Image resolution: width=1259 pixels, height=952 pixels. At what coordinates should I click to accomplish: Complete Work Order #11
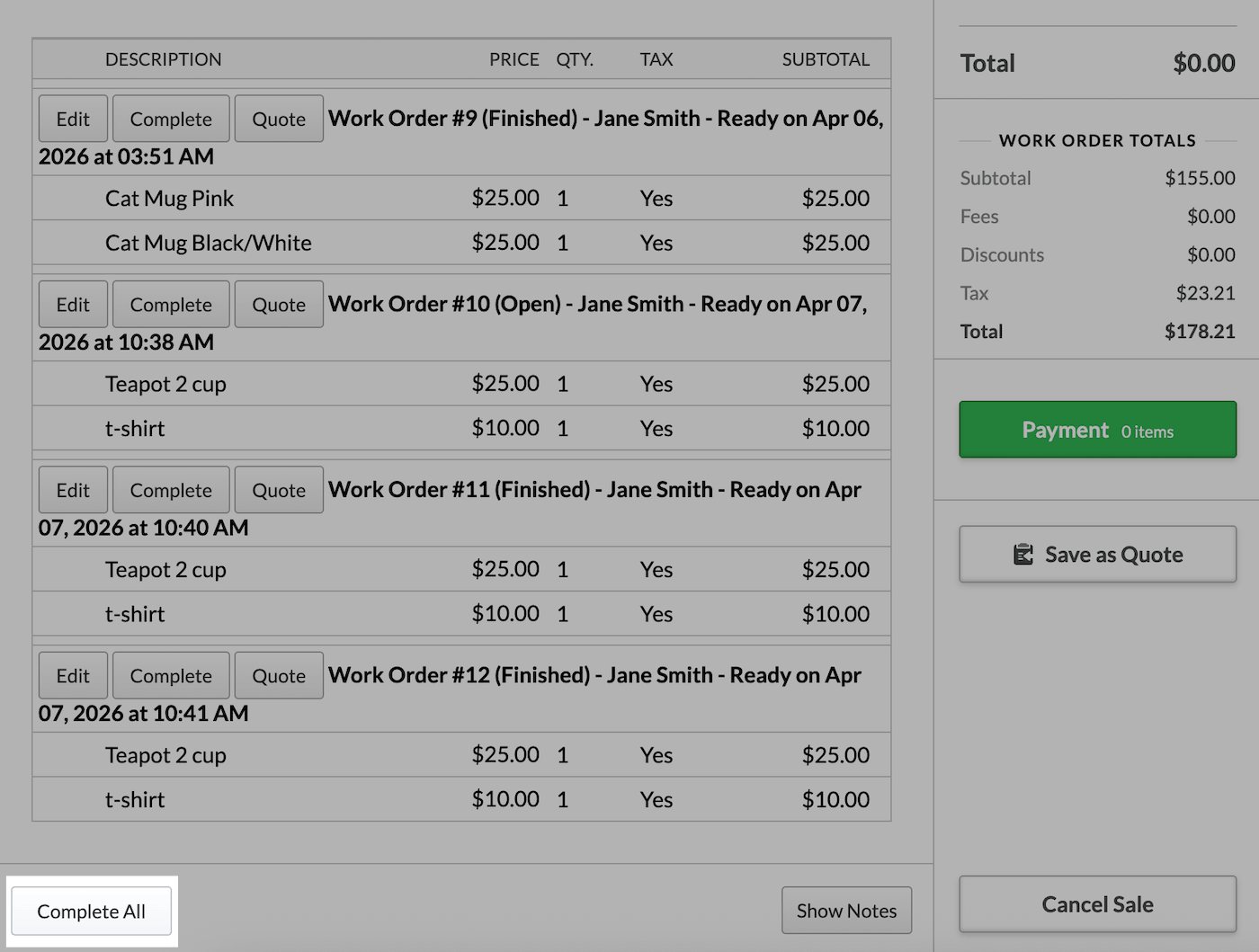coord(171,490)
